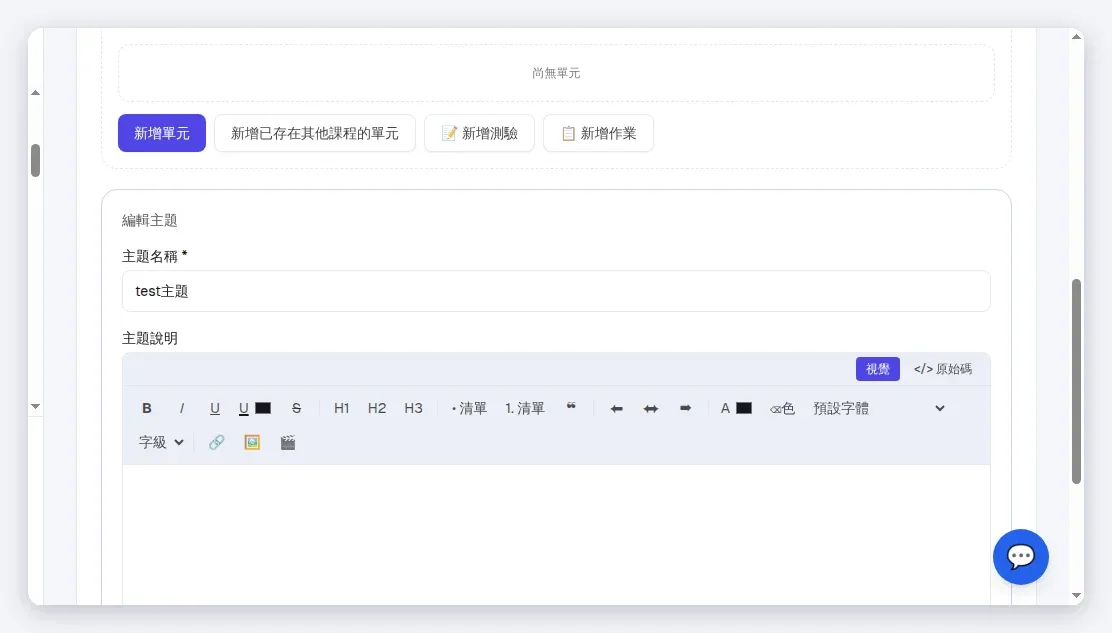Click the 主題說明 label

pos(150,338)
